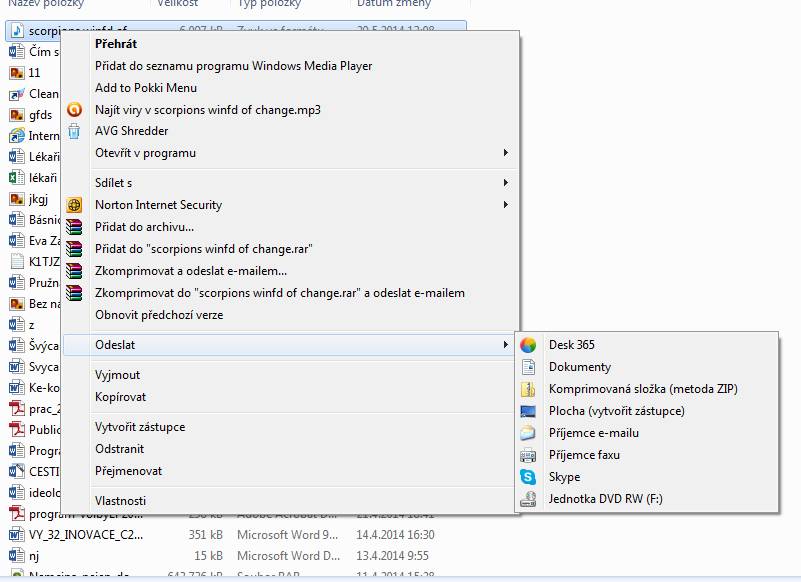This screenshot has height=582, width=801.
Task: Select Najít viry v scorpions winfd of change.mp3
Action: (x=208, y=110)
